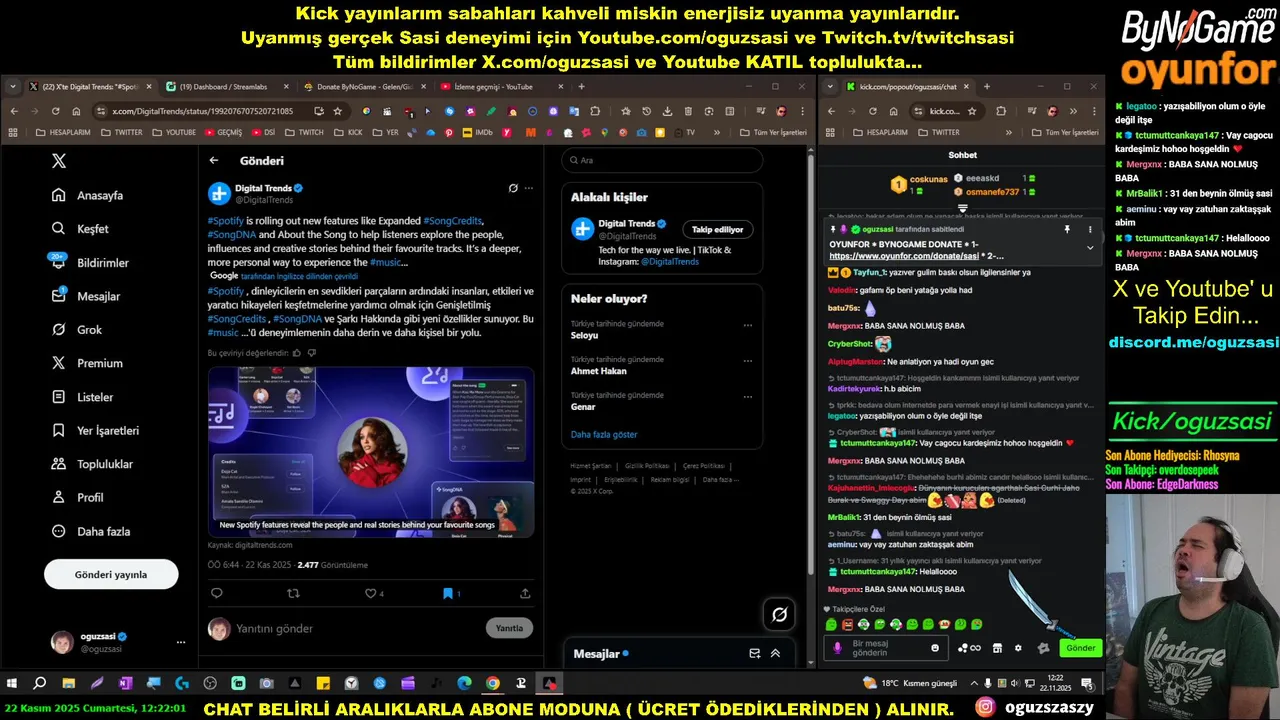The image size is (1280, 720).
Task: Click Daha fazla göster link
Action: 604,434
